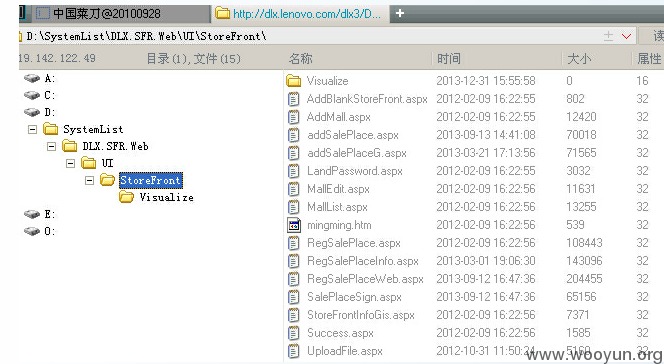664x364 pixels.
Task: Select the SalePlaceSign.aspx file icon
Action: click(x=293, y=297)
